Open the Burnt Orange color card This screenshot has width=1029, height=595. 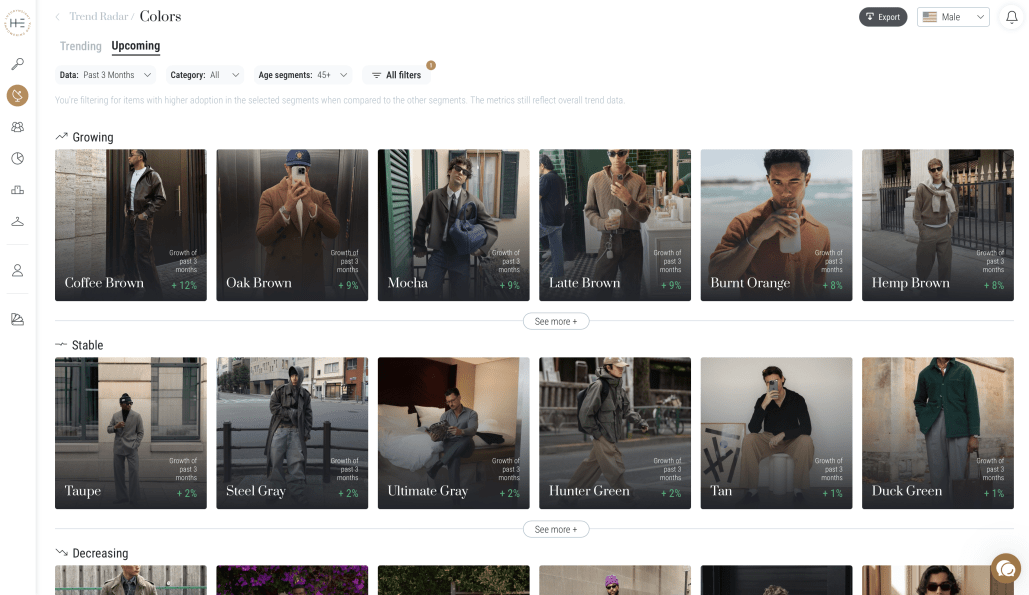click(776, 225)
